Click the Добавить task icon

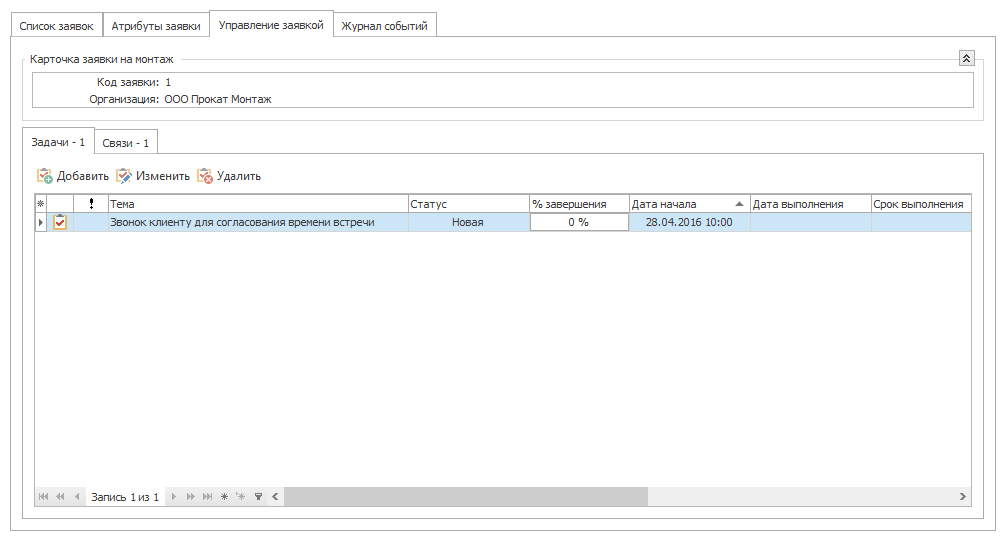click(44, 176)
